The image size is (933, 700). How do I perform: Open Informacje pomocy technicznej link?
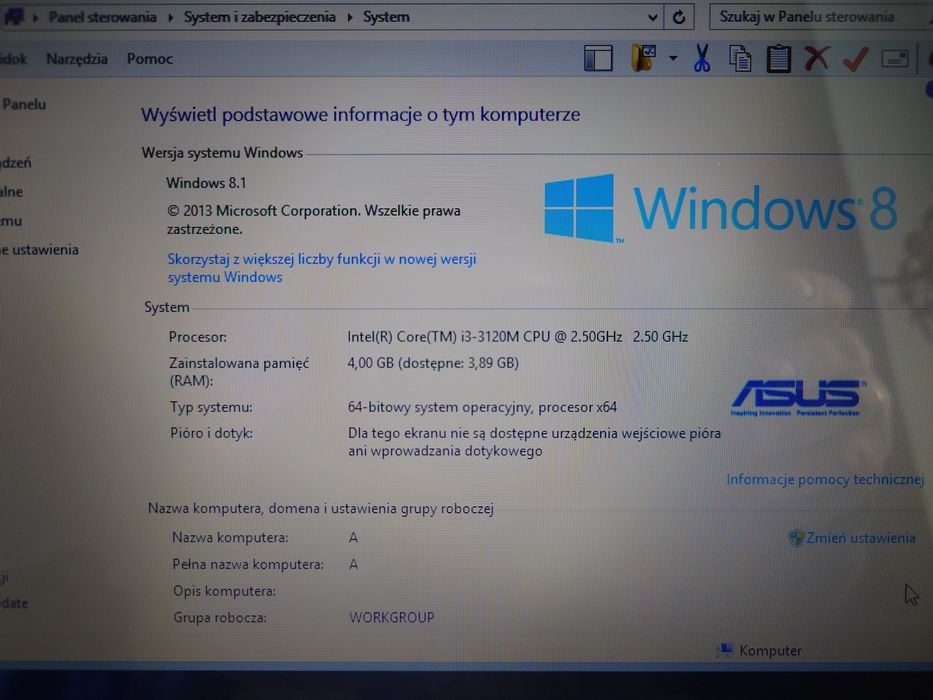[x=825, y=479]
